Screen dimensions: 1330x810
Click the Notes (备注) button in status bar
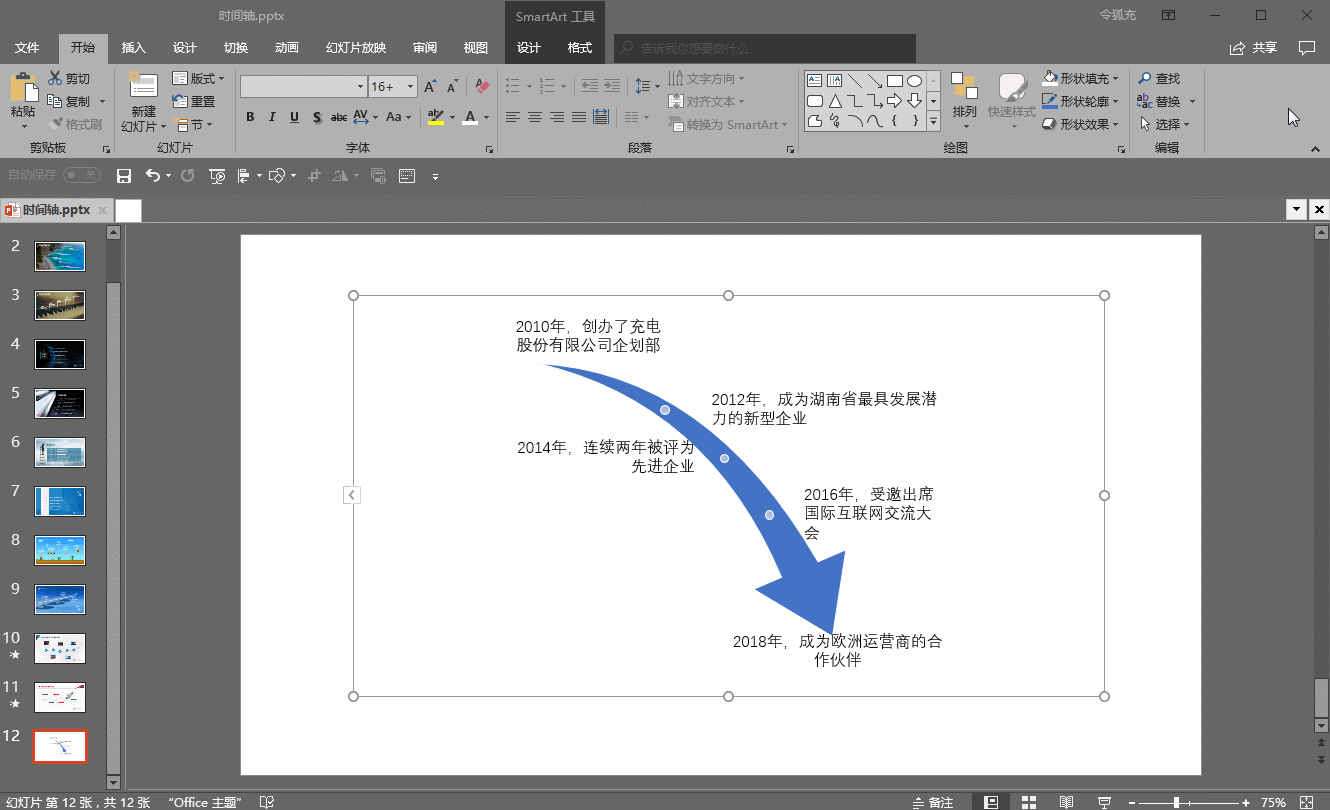932,802
